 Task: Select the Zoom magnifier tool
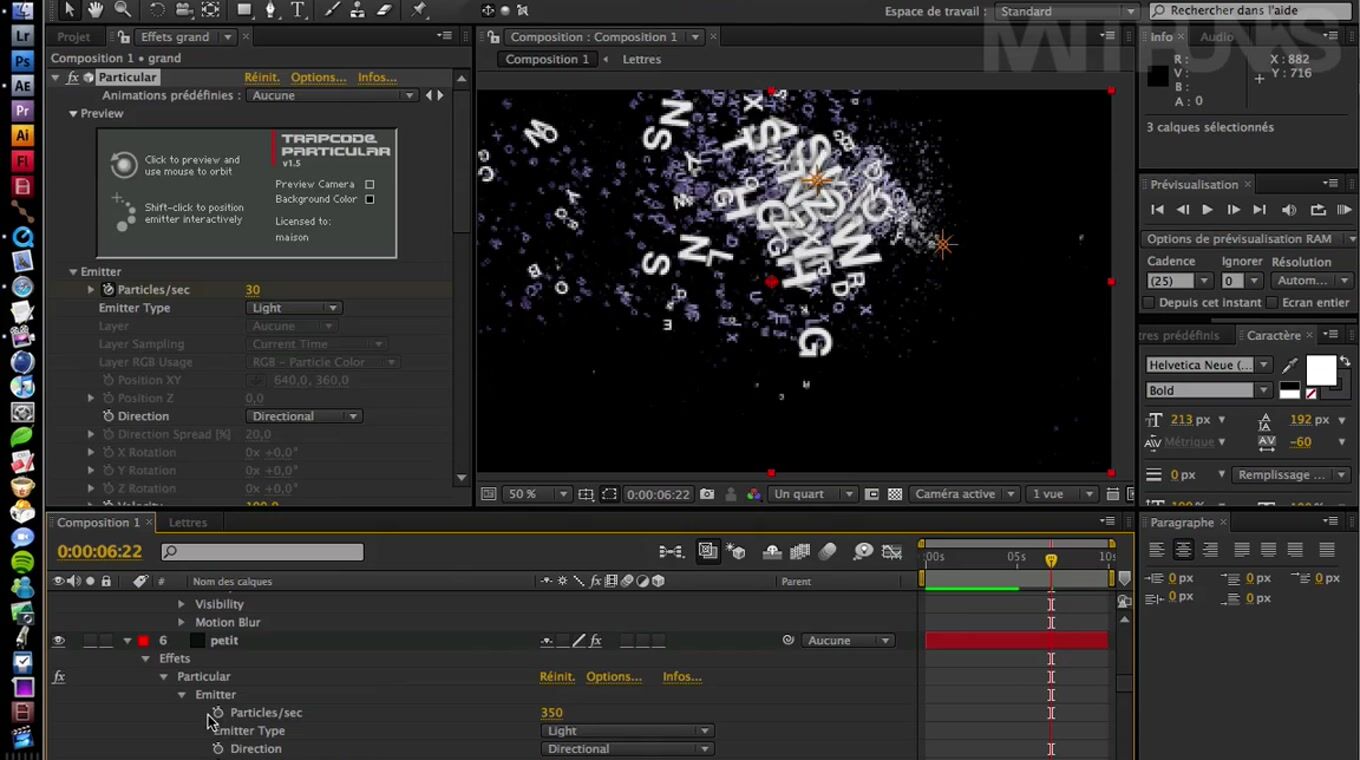pos(122,10)
